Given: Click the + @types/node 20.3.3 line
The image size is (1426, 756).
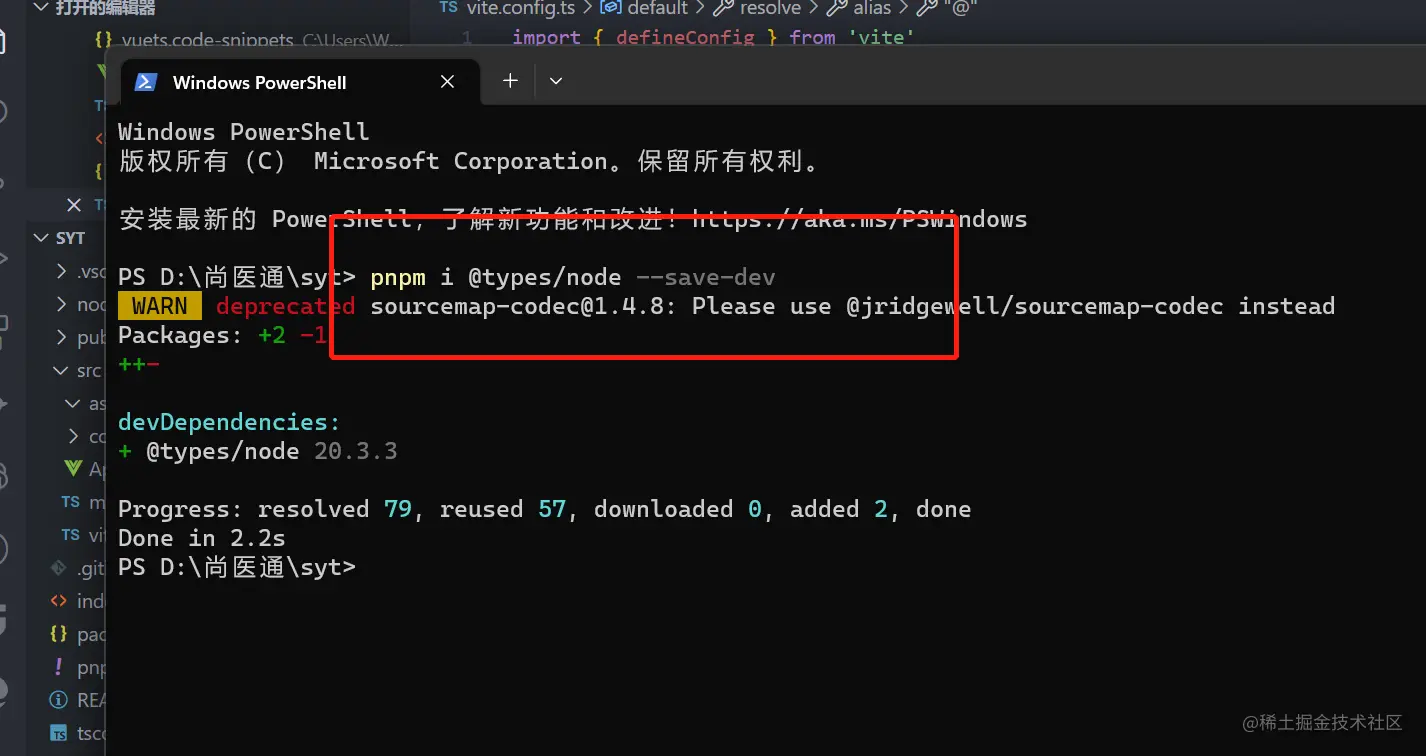Looking at the screenshot, I should [257, 451].
